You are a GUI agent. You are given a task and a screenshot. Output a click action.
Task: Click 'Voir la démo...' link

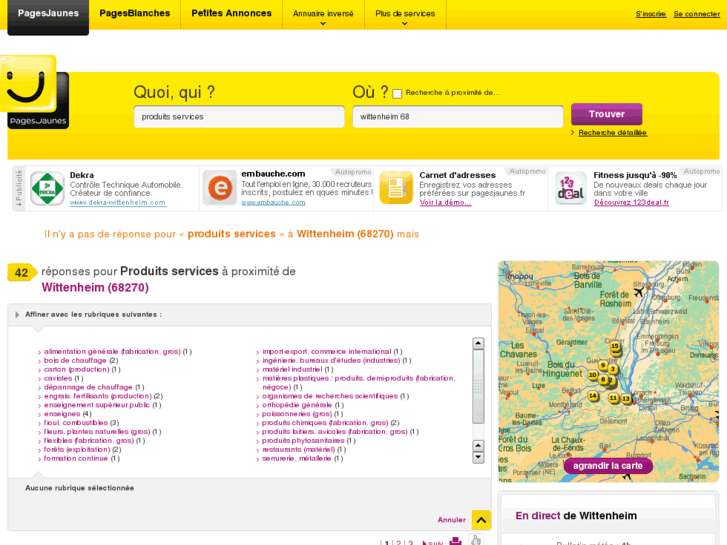pos(446,203)
